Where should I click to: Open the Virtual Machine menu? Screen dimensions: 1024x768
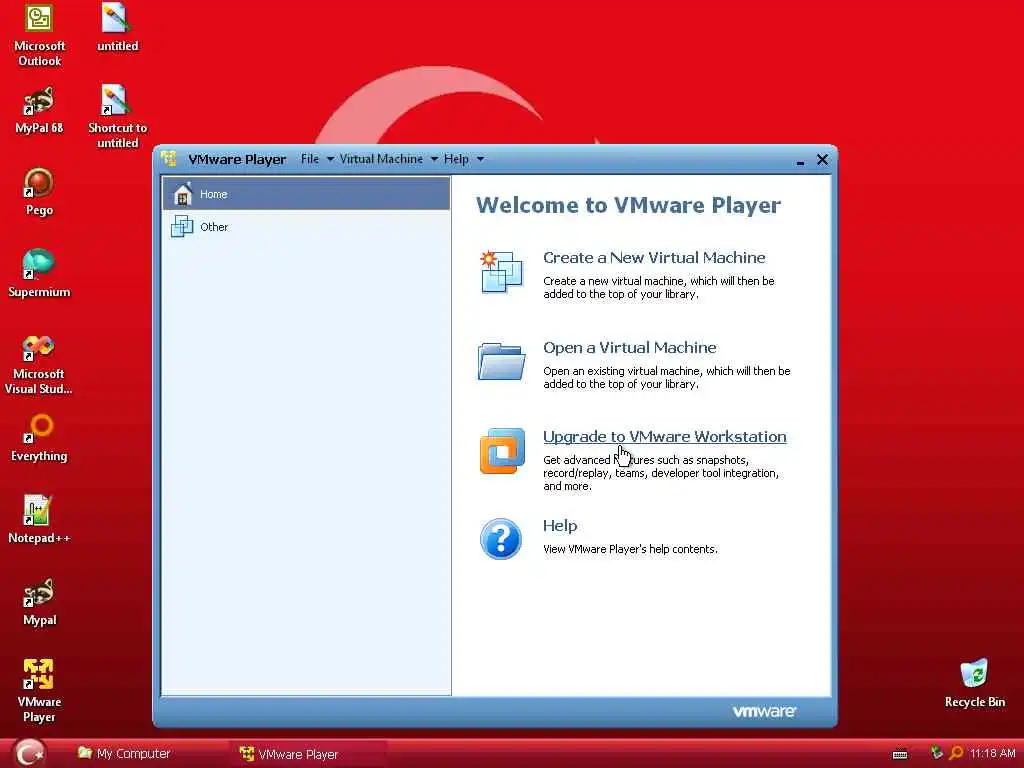[x=381, y=159]
